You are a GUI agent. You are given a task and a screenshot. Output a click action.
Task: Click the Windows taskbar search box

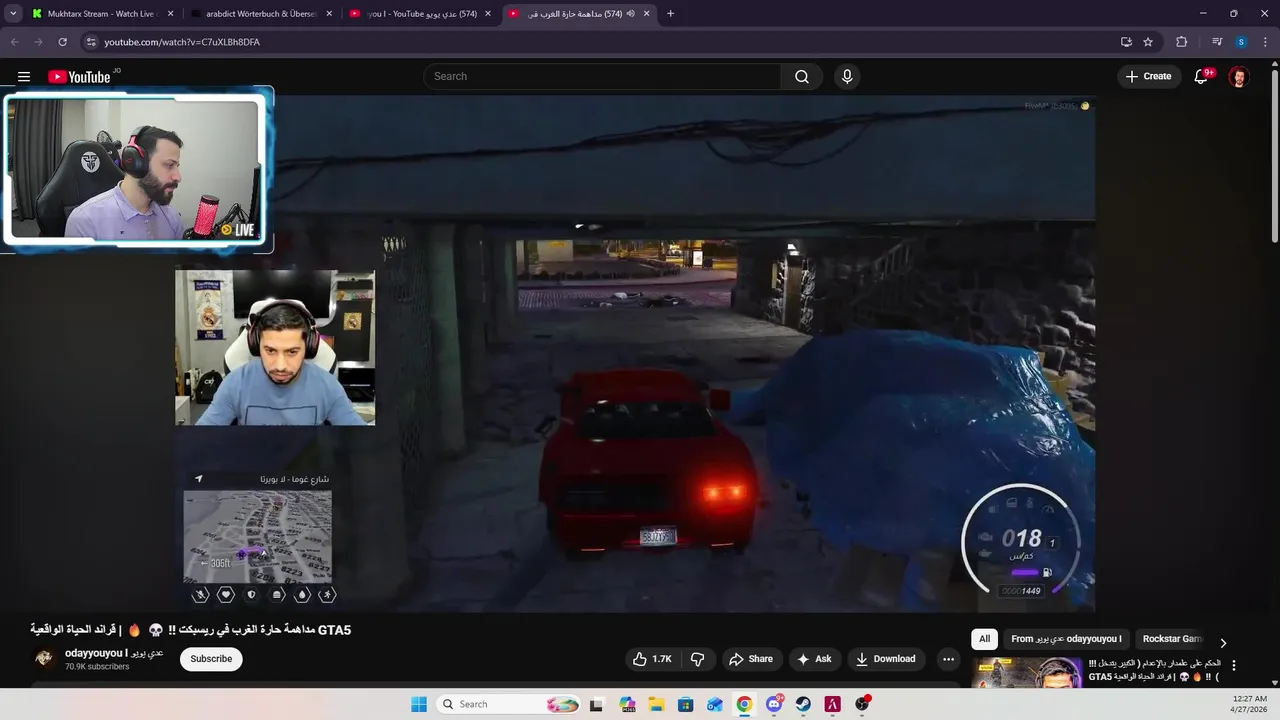[x=508, y=704]
